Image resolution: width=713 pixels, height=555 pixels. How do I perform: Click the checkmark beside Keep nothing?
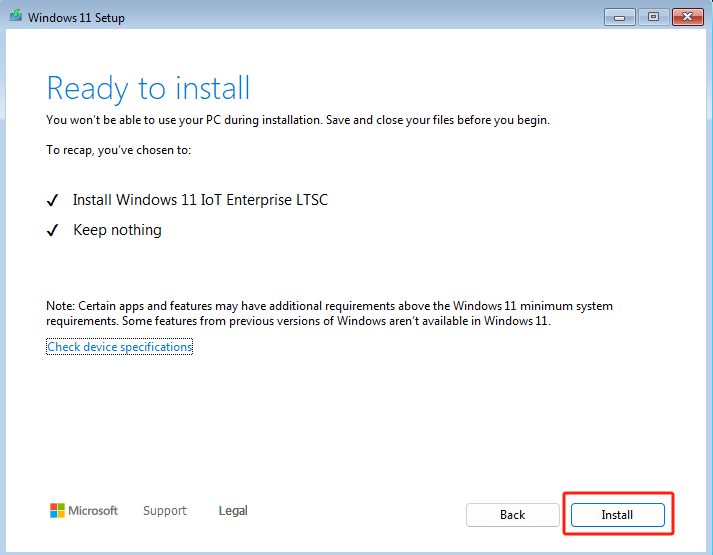[52, 230]
